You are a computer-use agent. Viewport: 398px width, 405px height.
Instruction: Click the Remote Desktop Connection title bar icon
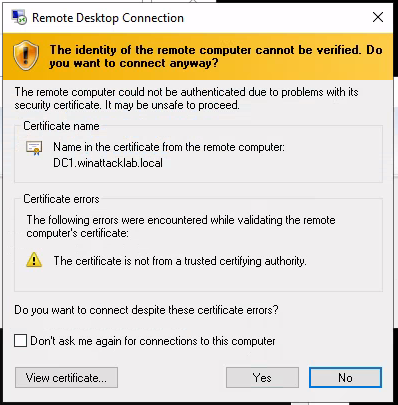(19, 17)
